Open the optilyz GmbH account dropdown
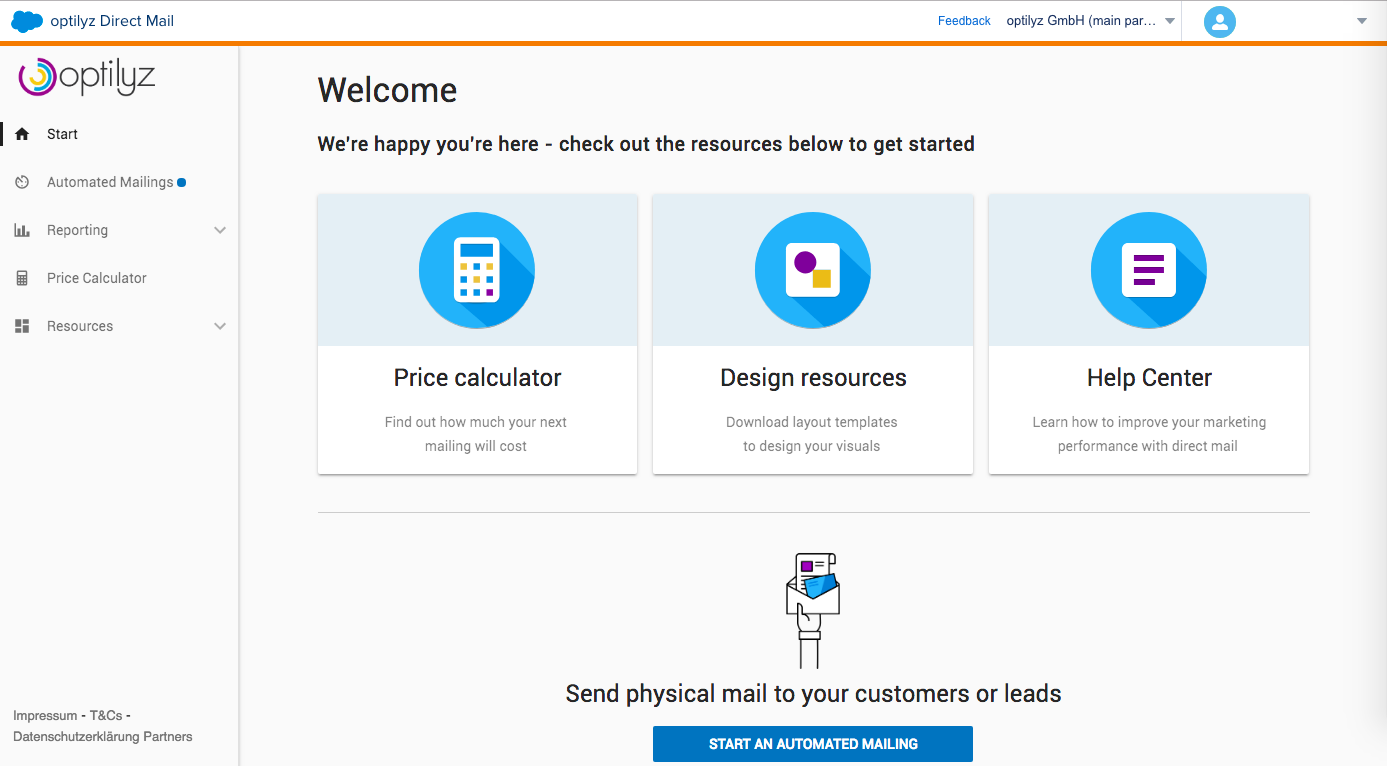This screenshot has height=766, width=1387. click(1090, 21)
